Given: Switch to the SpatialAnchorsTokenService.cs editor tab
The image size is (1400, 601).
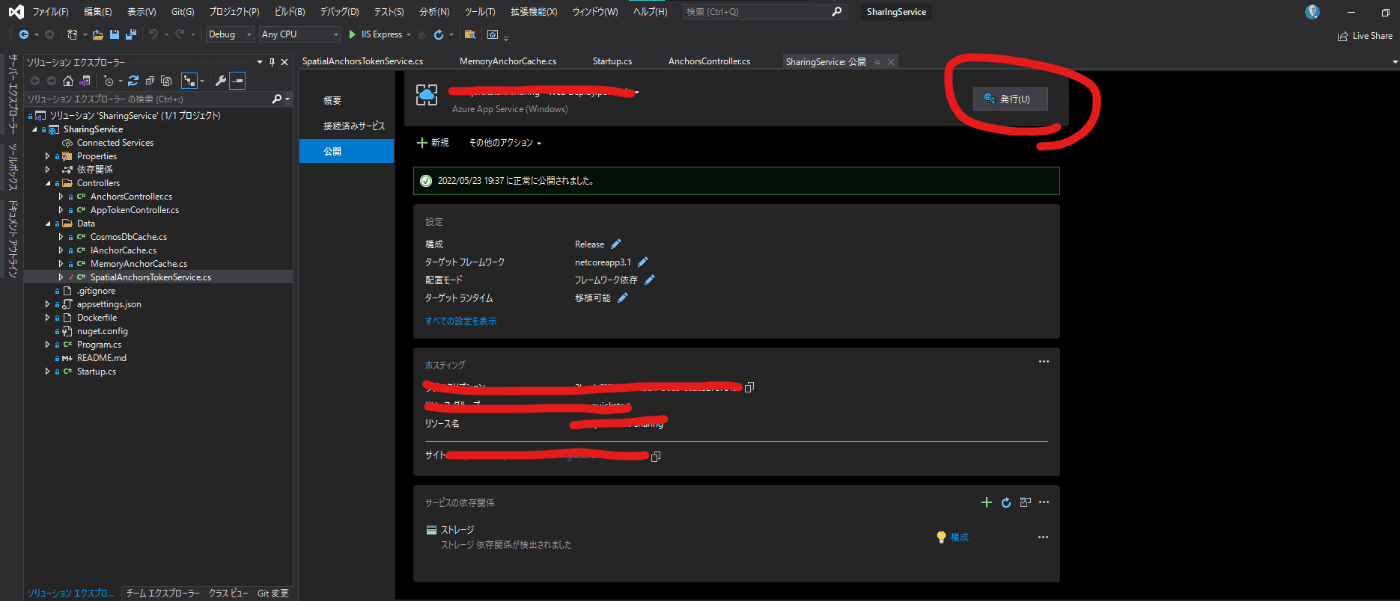Looking at the screenshot, I should [362, 61].
